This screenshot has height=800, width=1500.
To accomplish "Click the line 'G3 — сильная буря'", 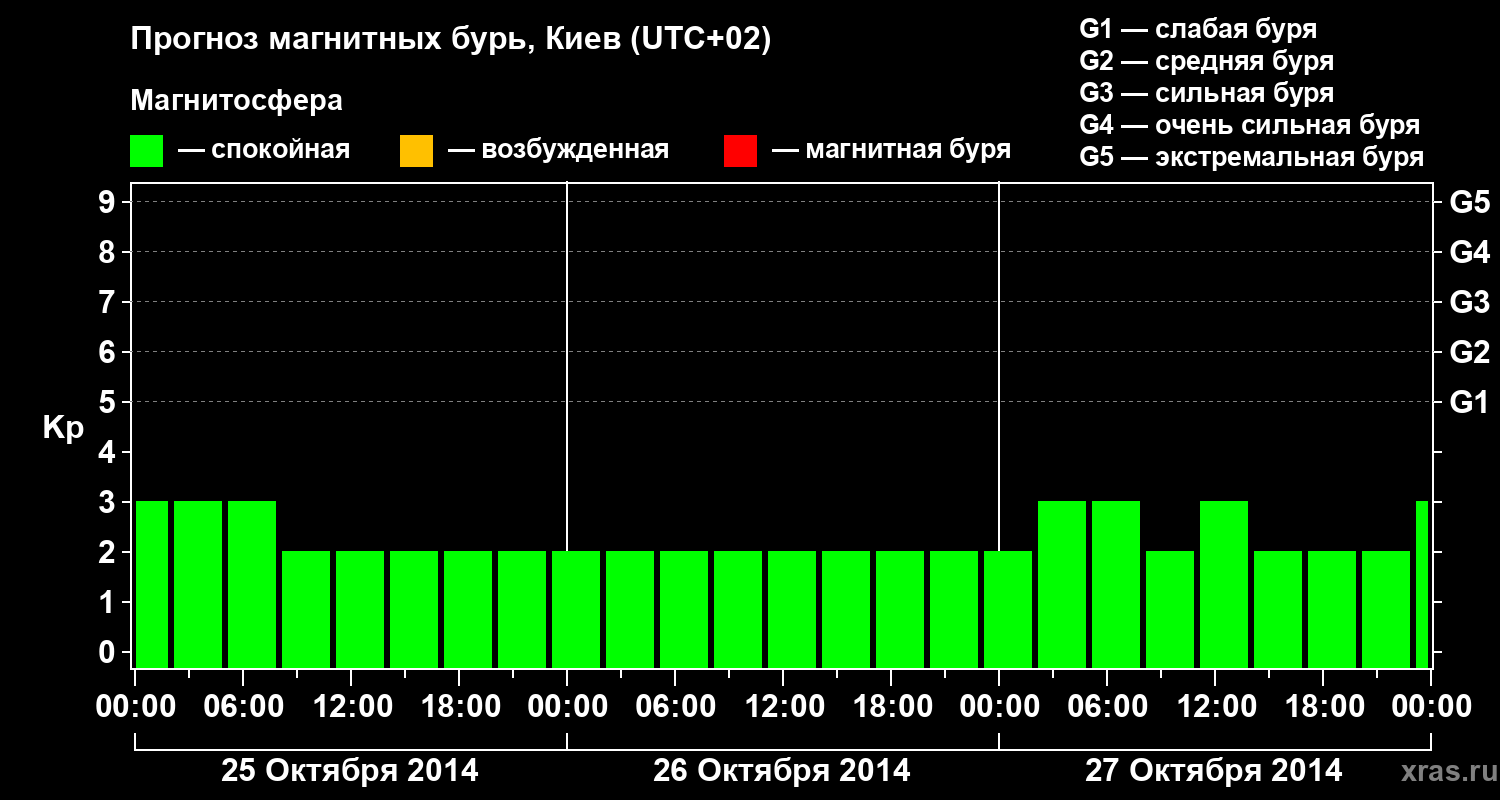I will (1207, 93).
